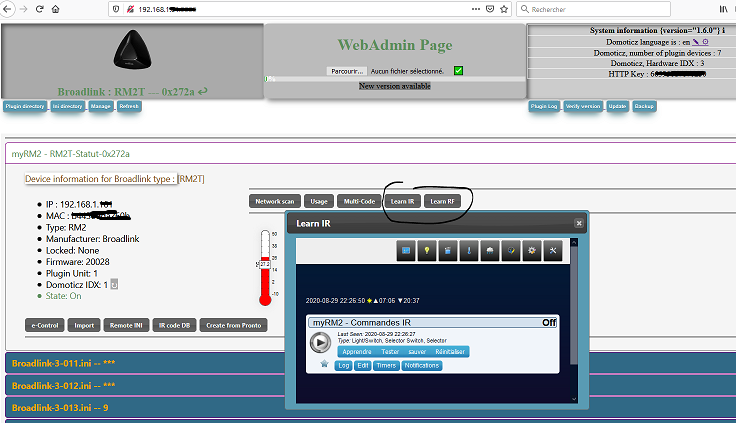The image size is (736, 423).
Task: Open the e-Control button
Action: [45, 325]
